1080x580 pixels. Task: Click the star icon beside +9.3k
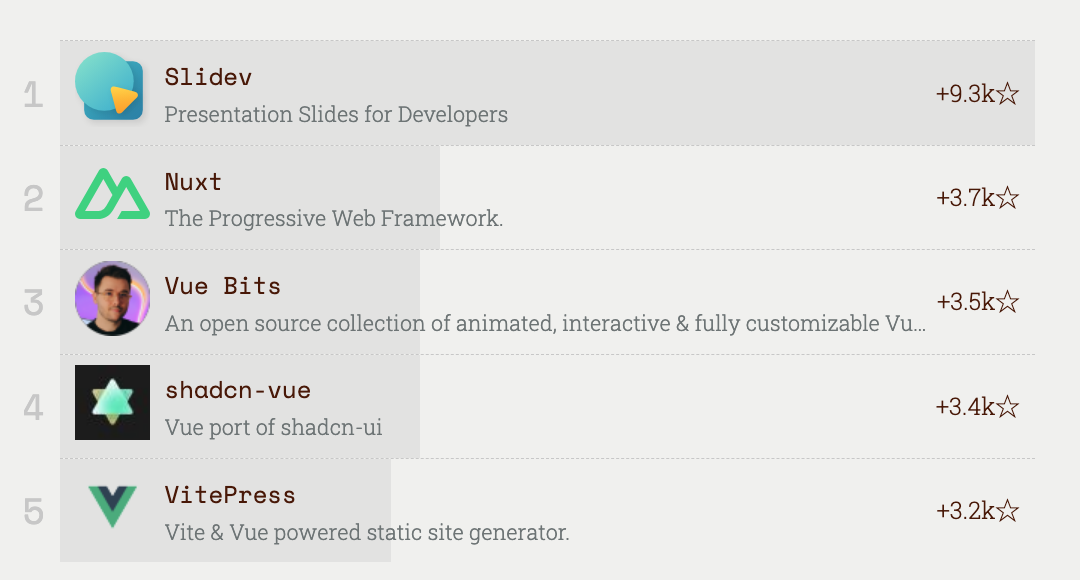point(1008,95)
